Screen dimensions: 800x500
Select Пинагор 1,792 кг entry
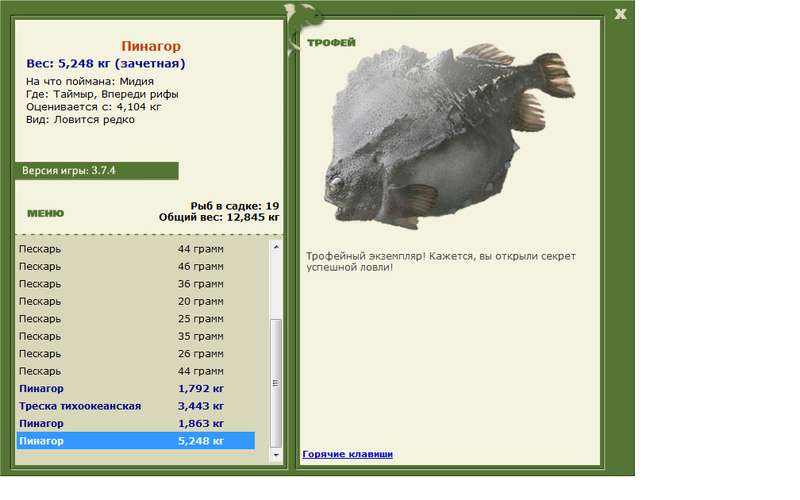tap(135, 389)
